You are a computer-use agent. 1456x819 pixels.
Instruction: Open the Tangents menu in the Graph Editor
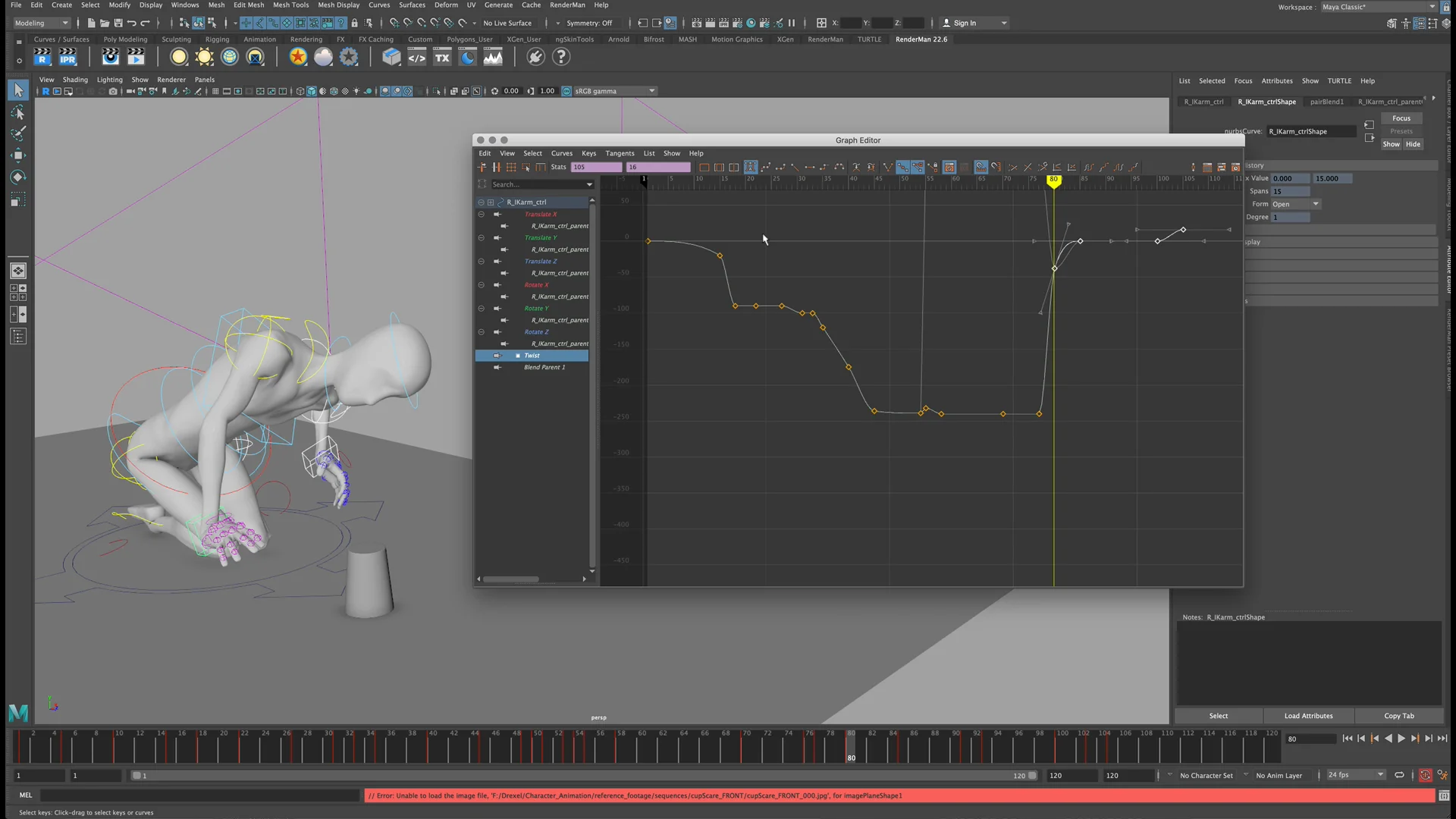(x=620, y=153)
